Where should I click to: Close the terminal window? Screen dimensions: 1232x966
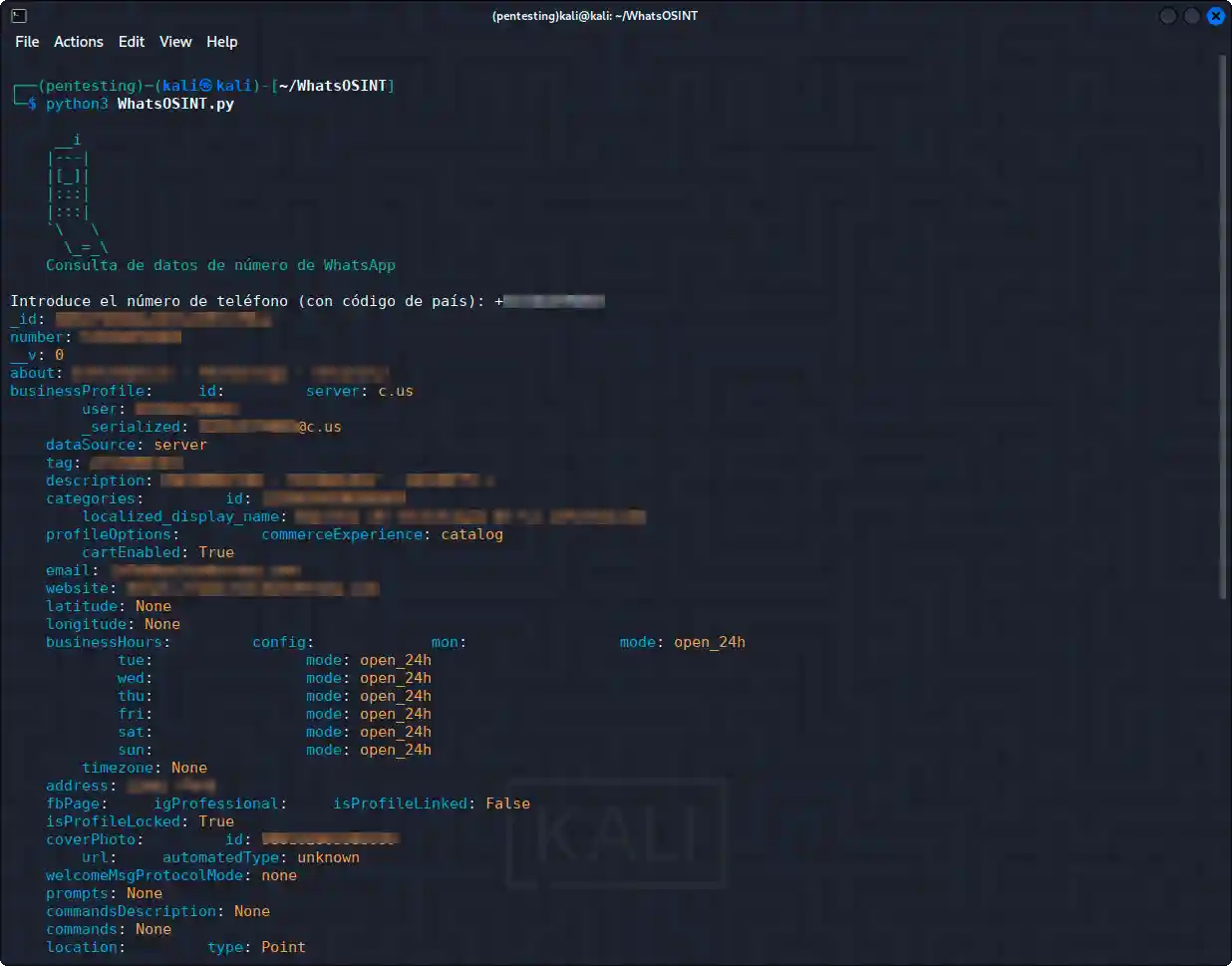click(1215, 16)
